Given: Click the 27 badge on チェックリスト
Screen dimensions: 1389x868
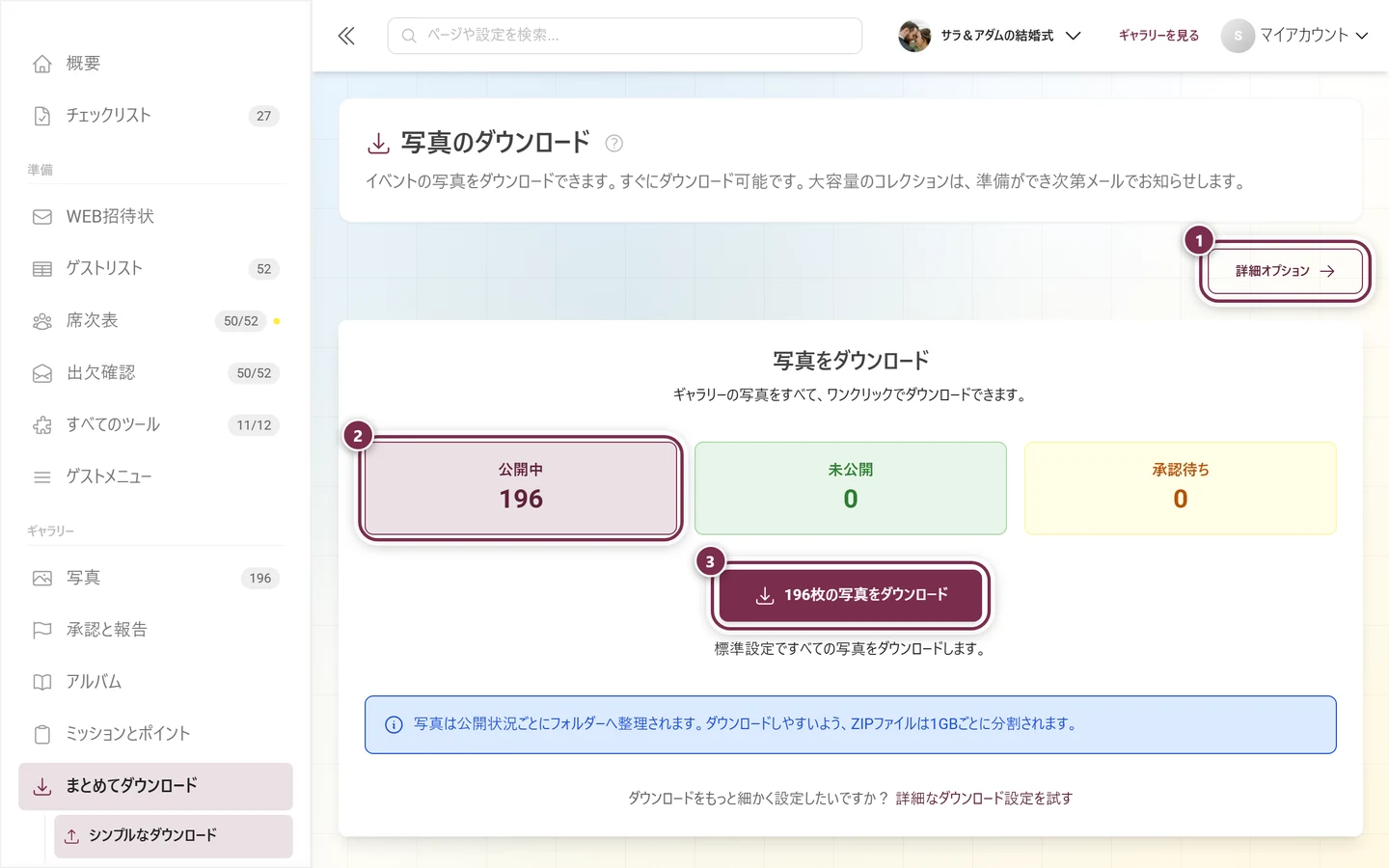Looking at the screenshot, I should [x=263, y=116].
